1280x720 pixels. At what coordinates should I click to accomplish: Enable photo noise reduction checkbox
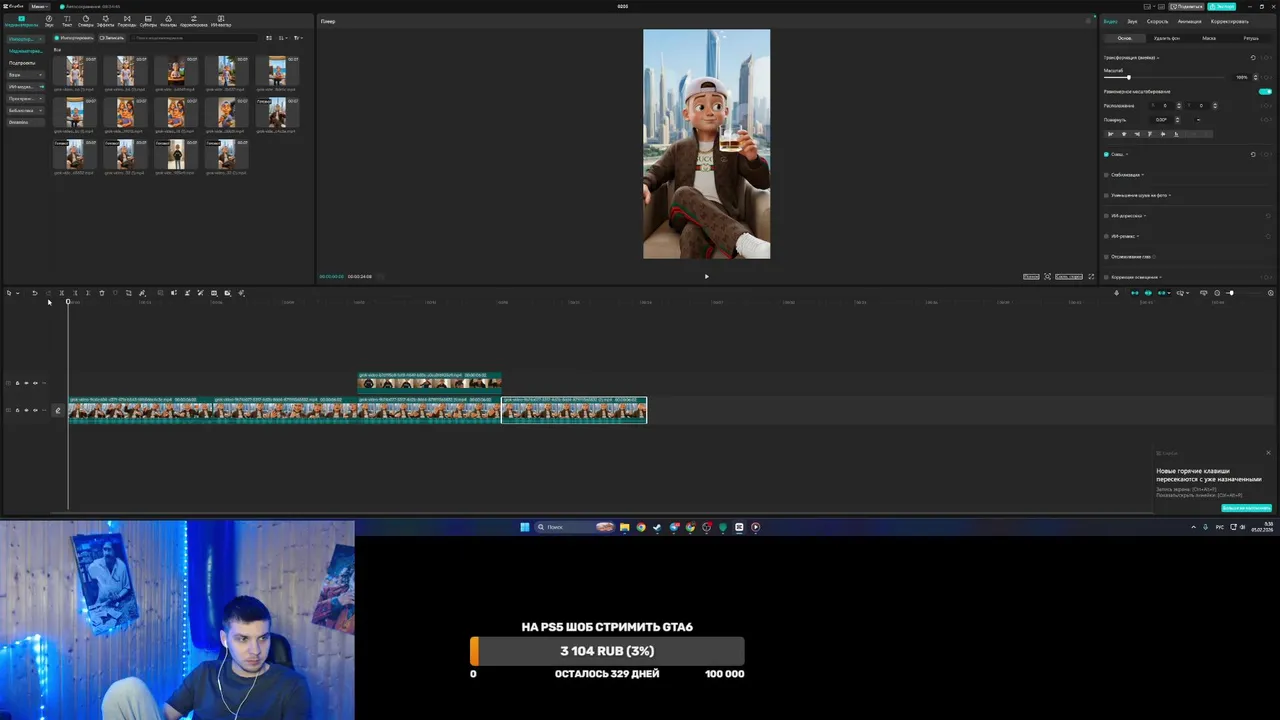[x=1106, y=195]
